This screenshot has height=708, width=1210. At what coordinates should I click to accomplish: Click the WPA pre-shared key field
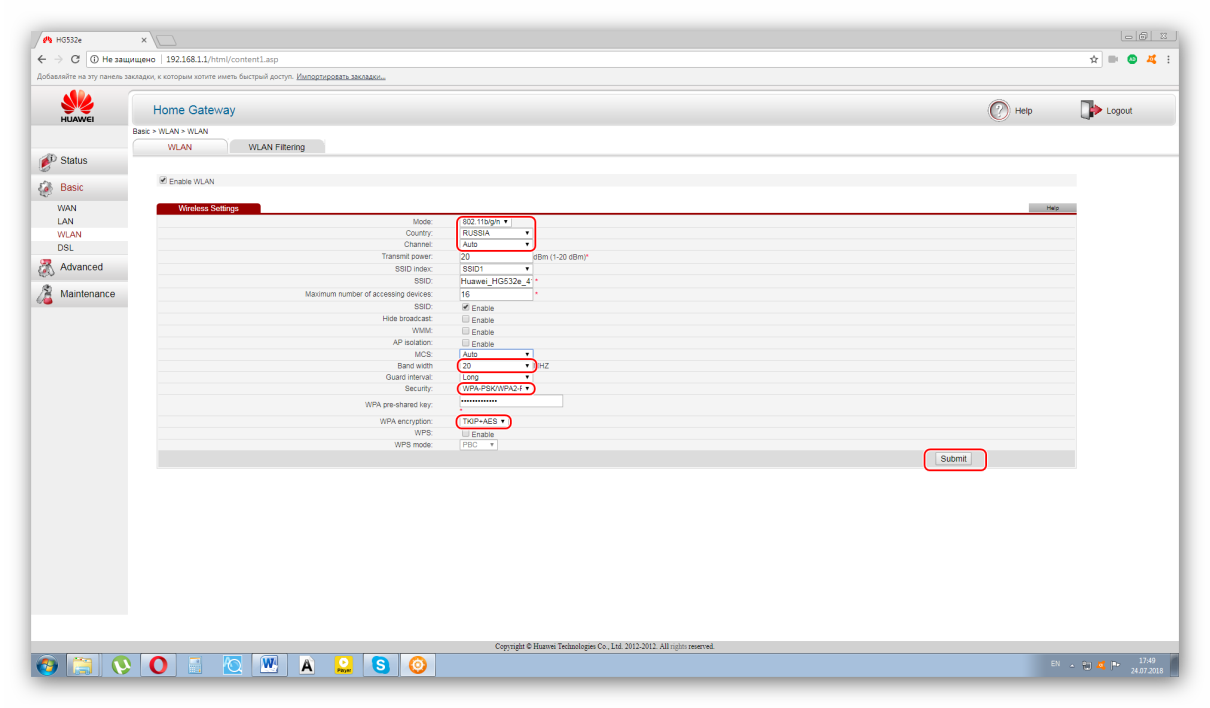[510, 401]
